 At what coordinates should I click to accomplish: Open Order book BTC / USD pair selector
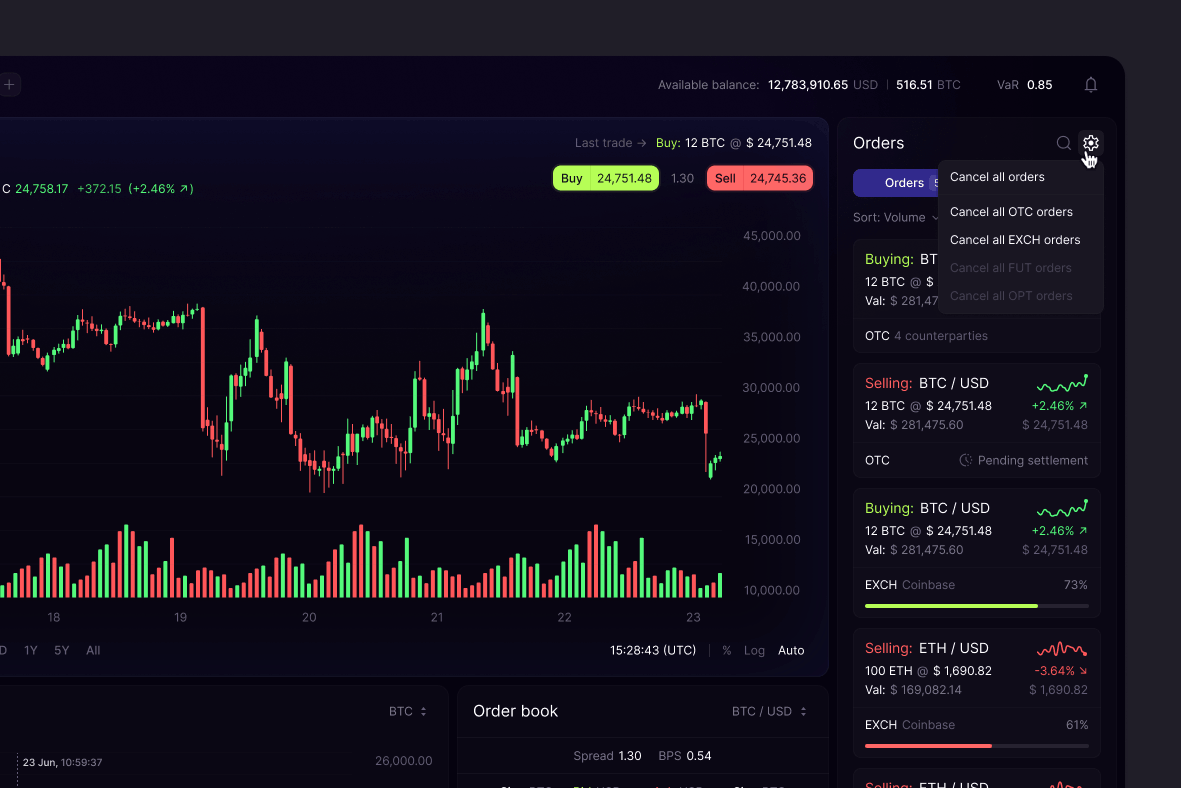tap(769, 711)
